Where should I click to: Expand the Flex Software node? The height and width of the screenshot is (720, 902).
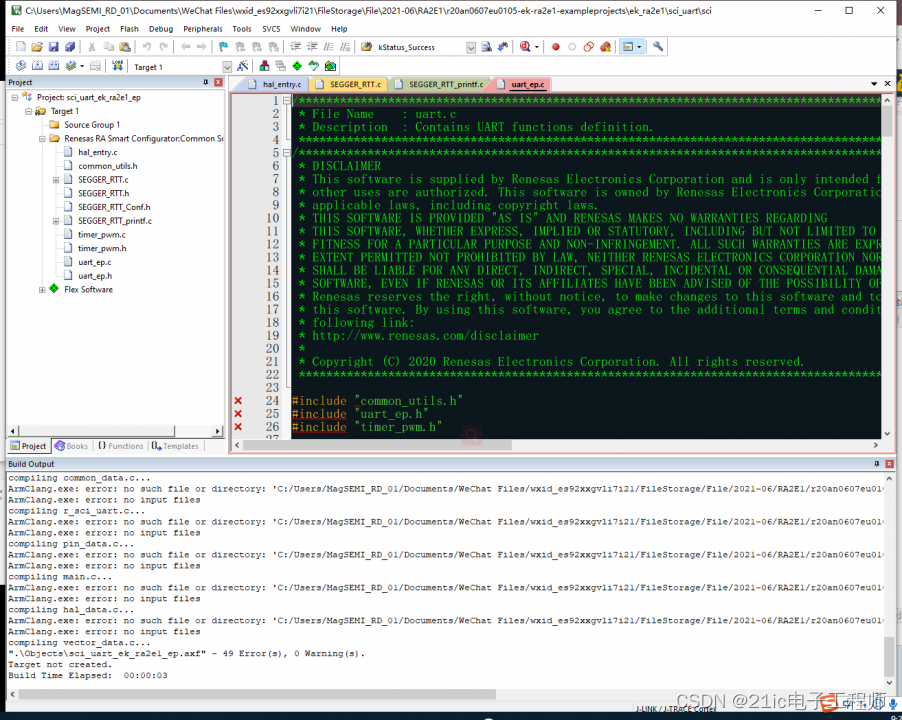tap(42, 290)
